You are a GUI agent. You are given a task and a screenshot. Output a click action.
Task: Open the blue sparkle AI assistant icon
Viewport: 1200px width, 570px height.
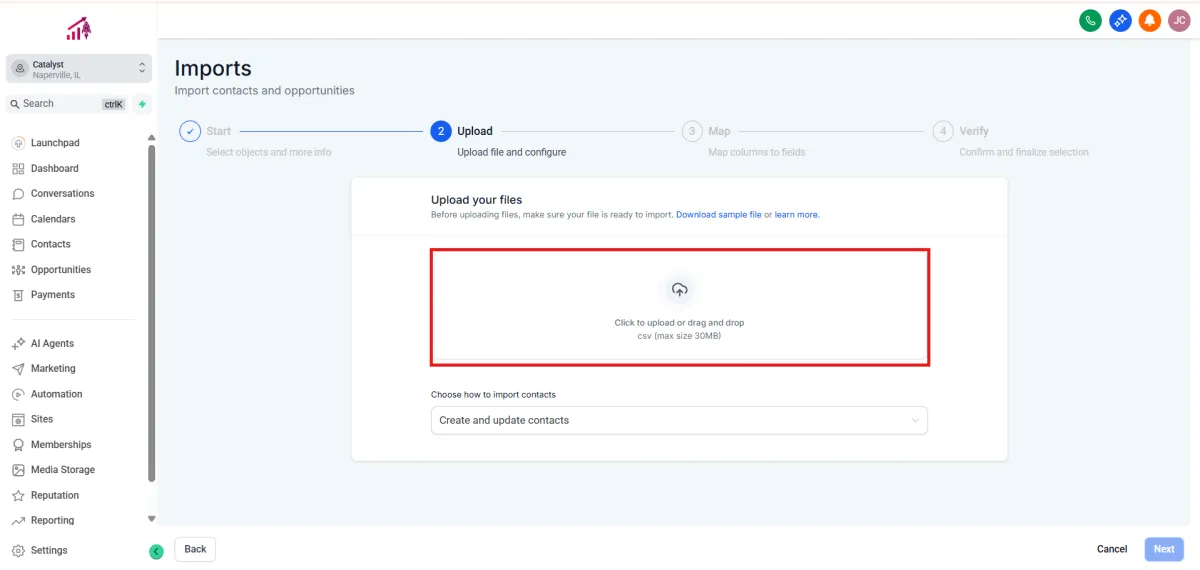1120,20
